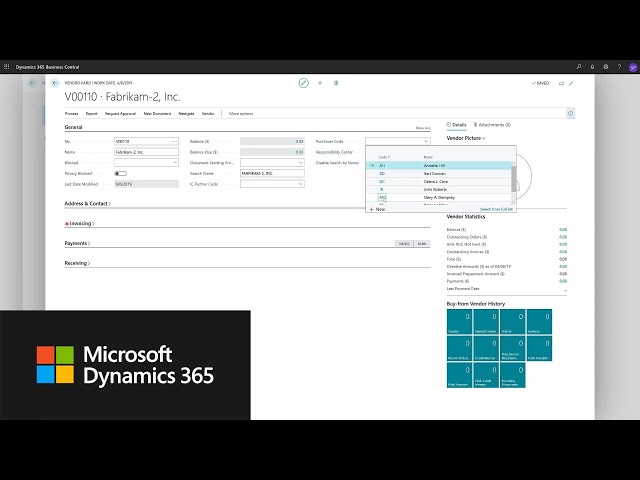Click the Select from full list link
This screenshot has width=640, height=480.
[496, 209]
